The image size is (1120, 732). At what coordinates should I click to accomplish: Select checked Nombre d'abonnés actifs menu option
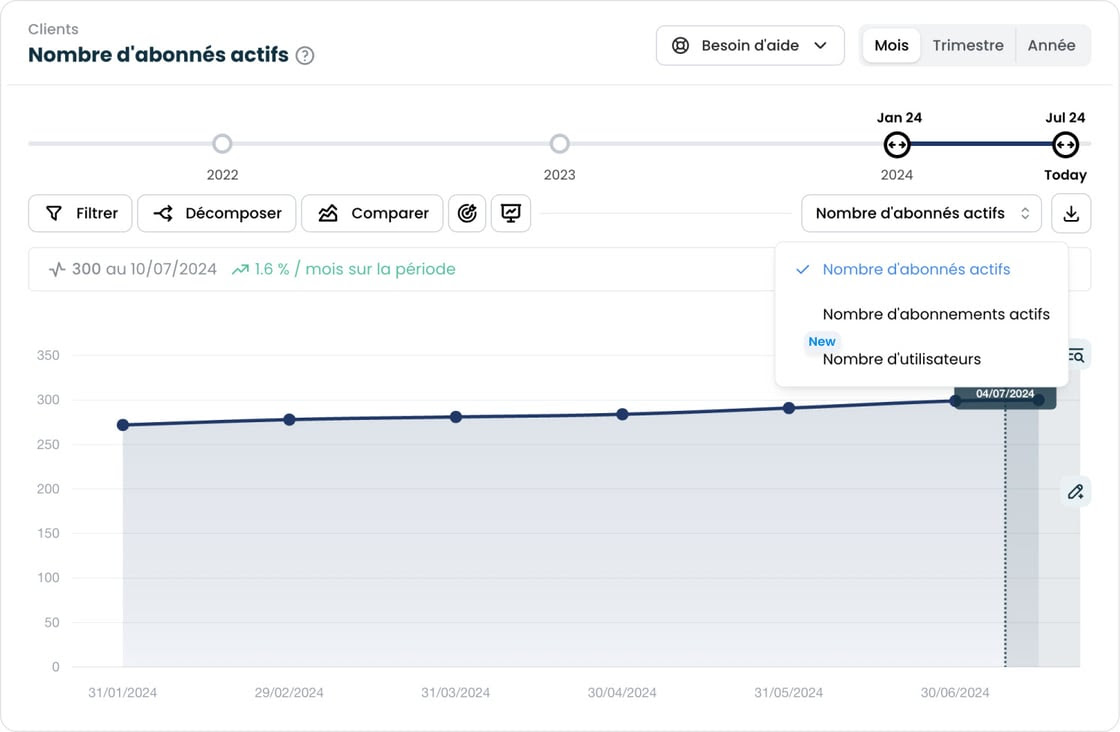(x=915, y=269)
